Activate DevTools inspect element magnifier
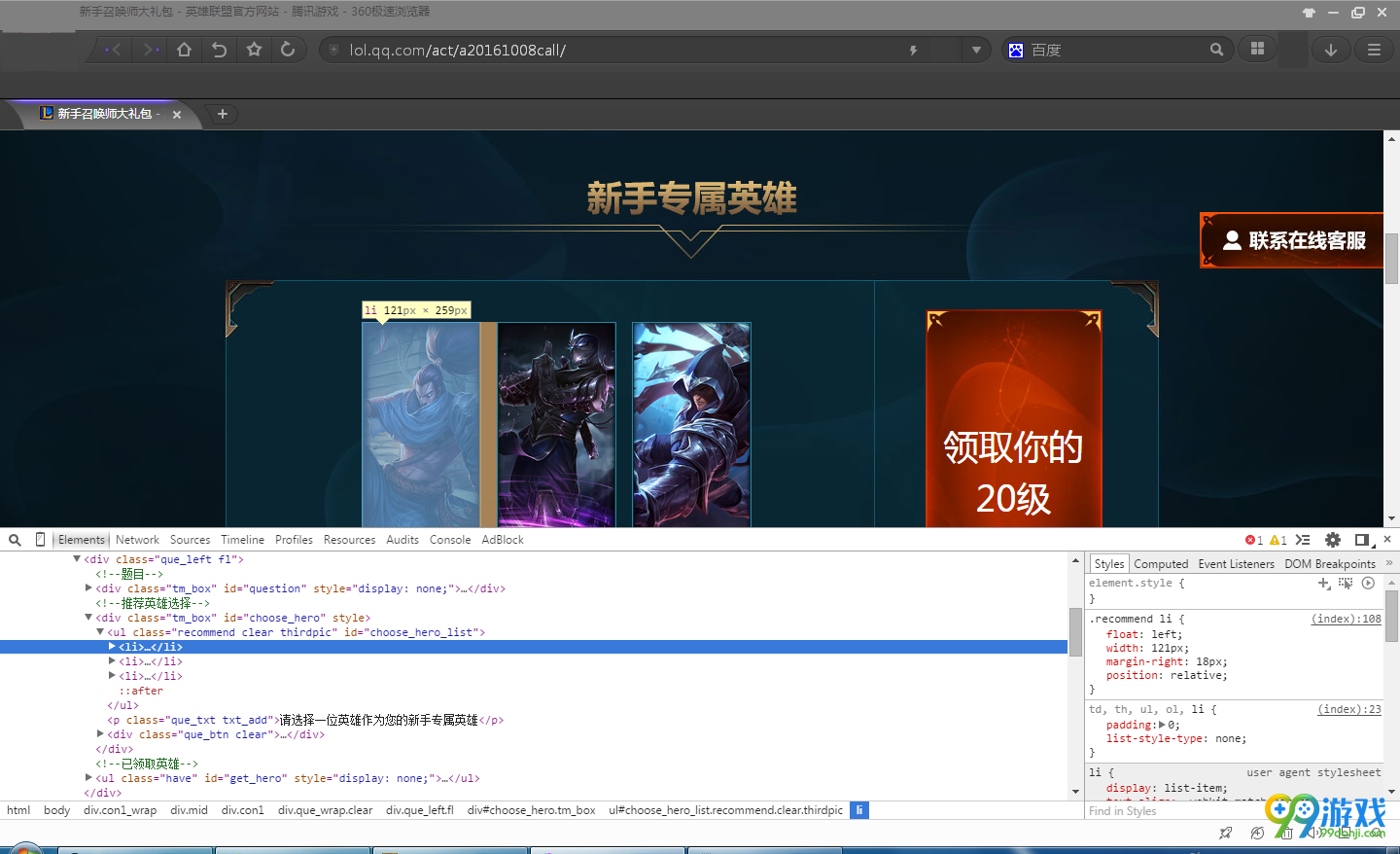The height and width of the screenshot is (854, 1400). coord(15,540)
